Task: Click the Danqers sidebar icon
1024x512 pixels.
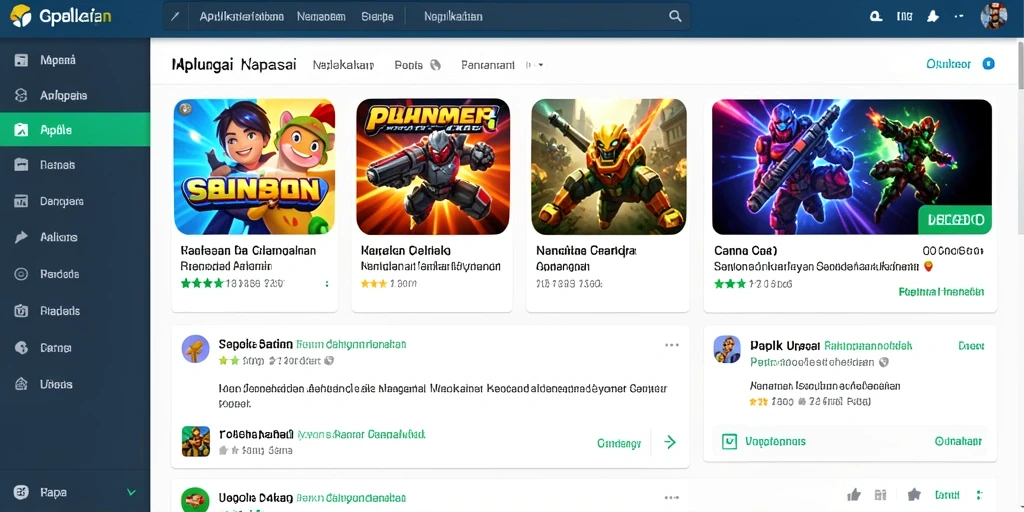Action: click(x=21, y=201)
